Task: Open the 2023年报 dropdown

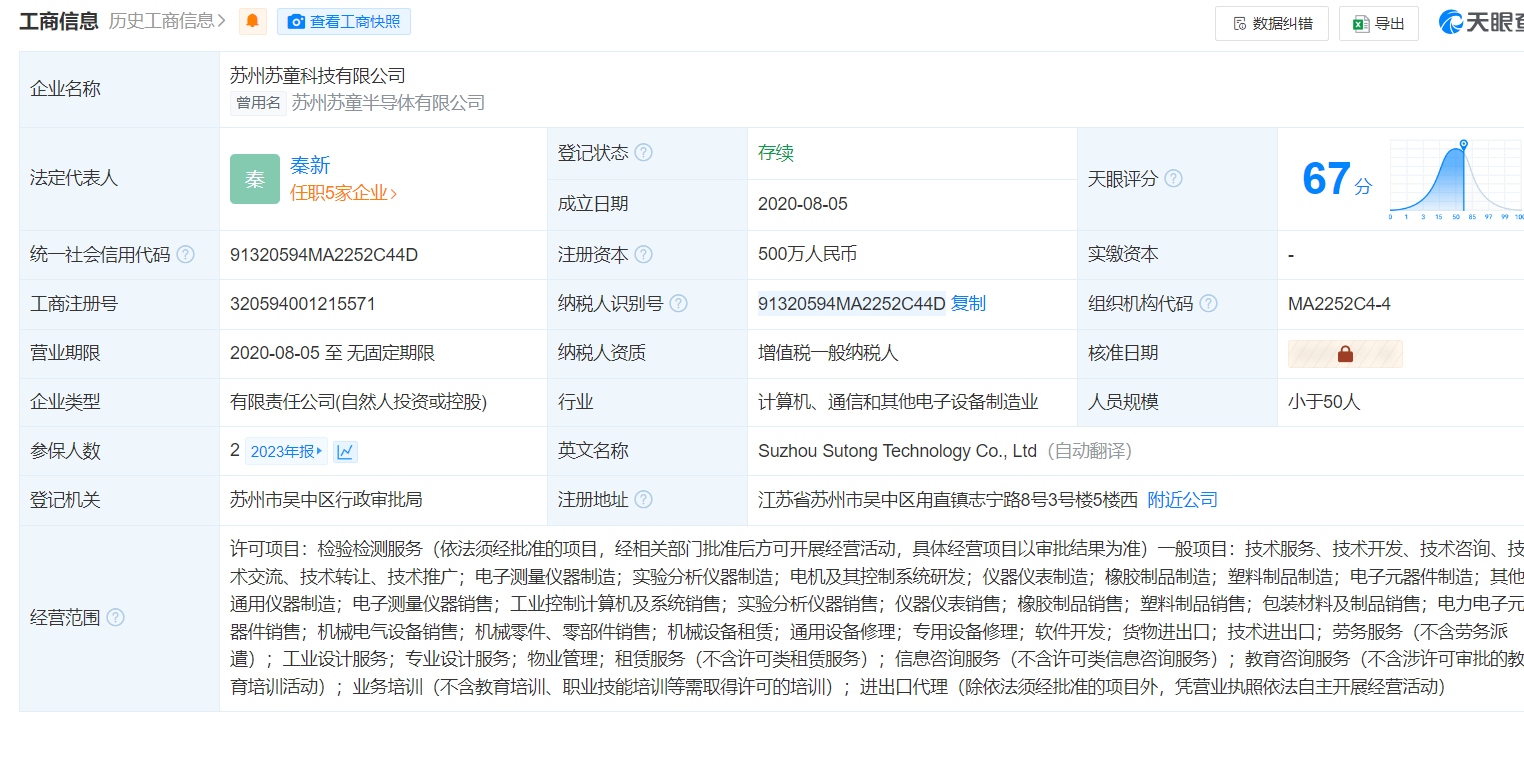Action: tap(286, 452)
